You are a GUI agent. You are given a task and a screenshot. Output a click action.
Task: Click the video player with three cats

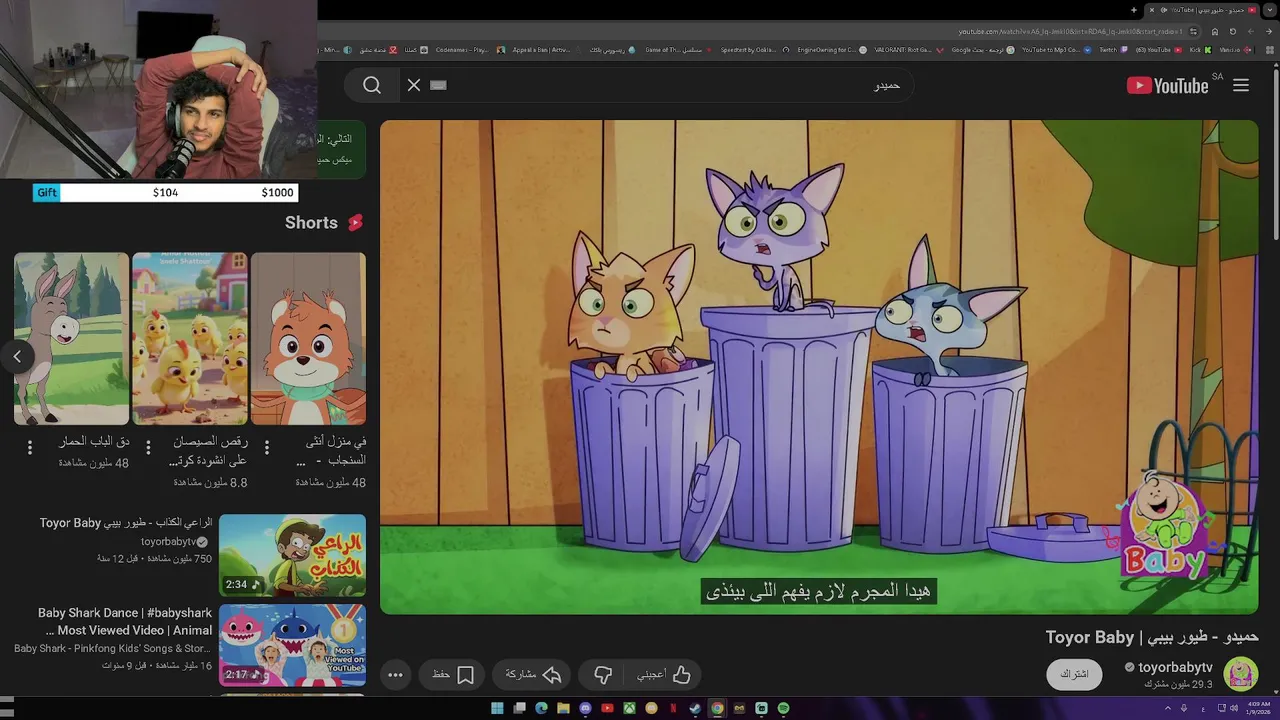(819, 367)
